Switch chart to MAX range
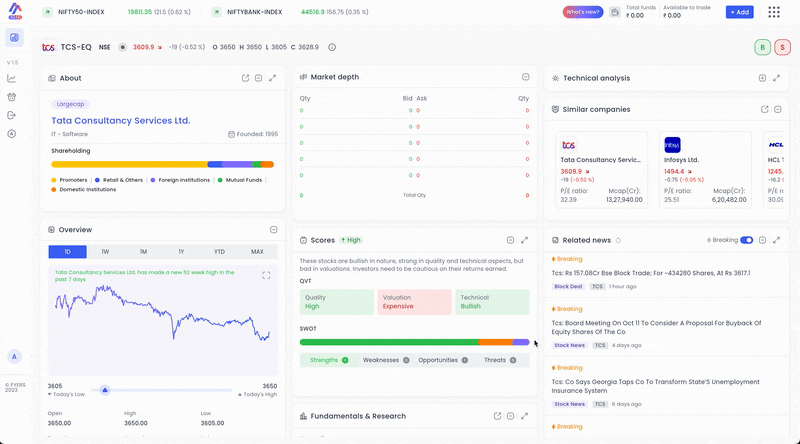800x444 pixels. 257,252
